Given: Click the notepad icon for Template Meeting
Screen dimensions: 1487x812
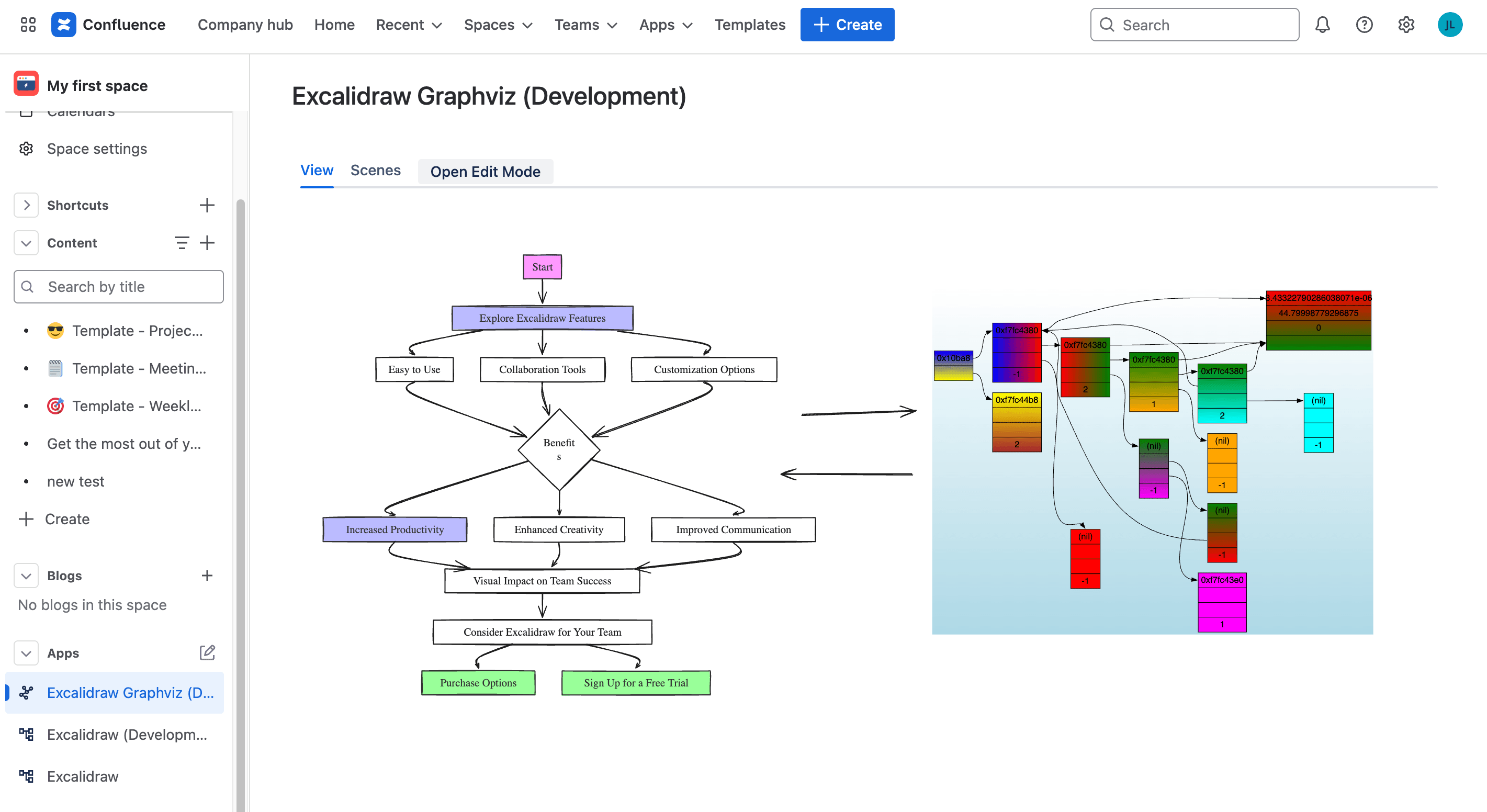Looking at the screenshot, I should pyautogui.click(x=55, y=368).
